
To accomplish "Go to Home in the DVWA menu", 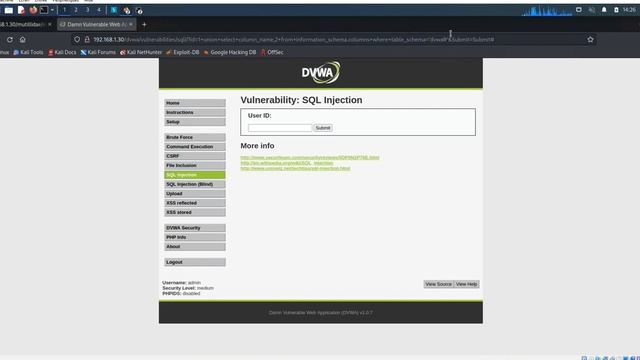I will click(x=195, y=103).
